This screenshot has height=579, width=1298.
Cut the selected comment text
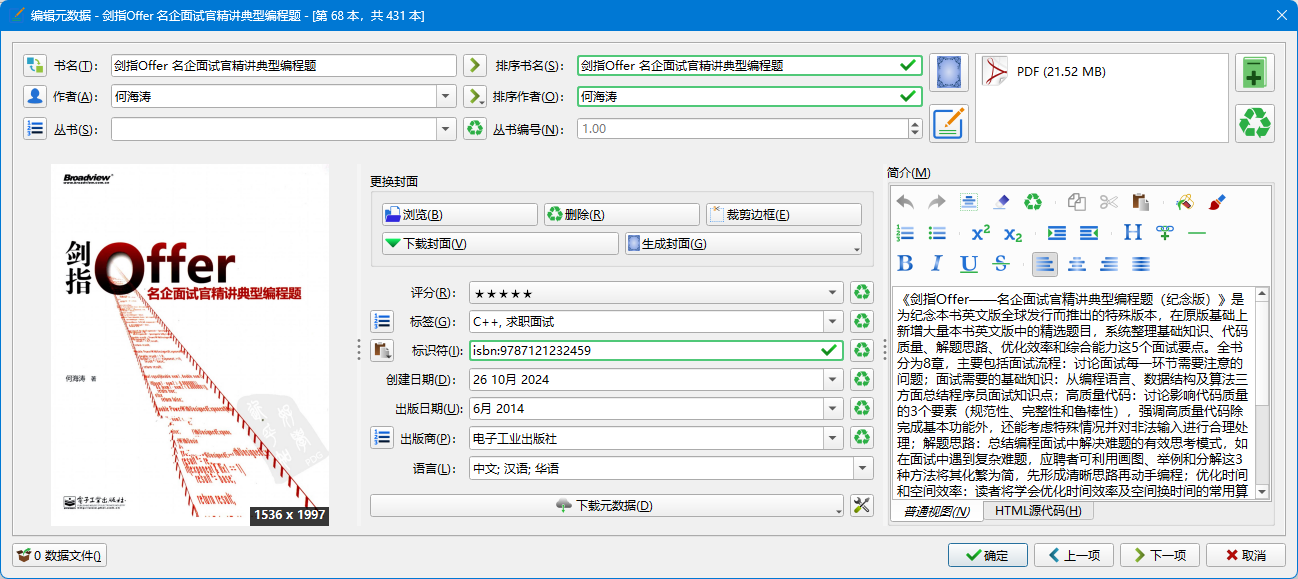point(1109,202)
